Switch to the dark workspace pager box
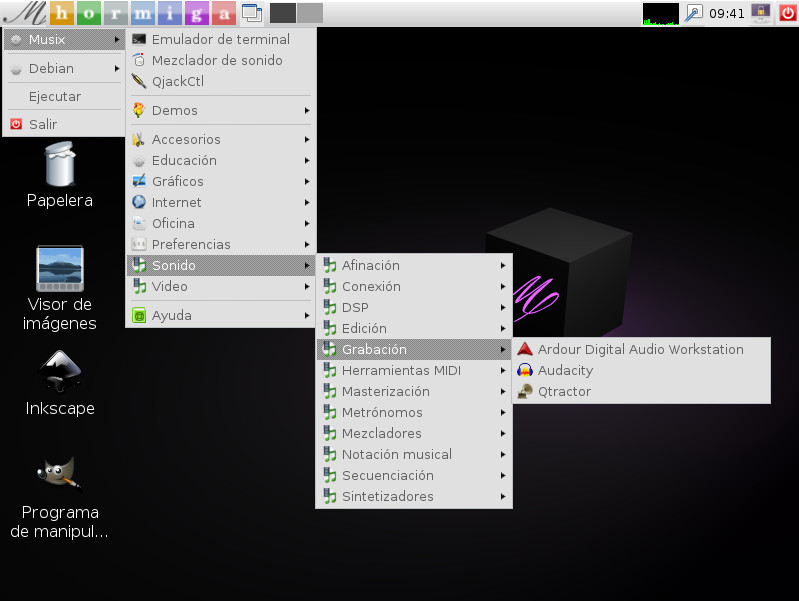This screenshot has height=601, width=799. point(283,13)
